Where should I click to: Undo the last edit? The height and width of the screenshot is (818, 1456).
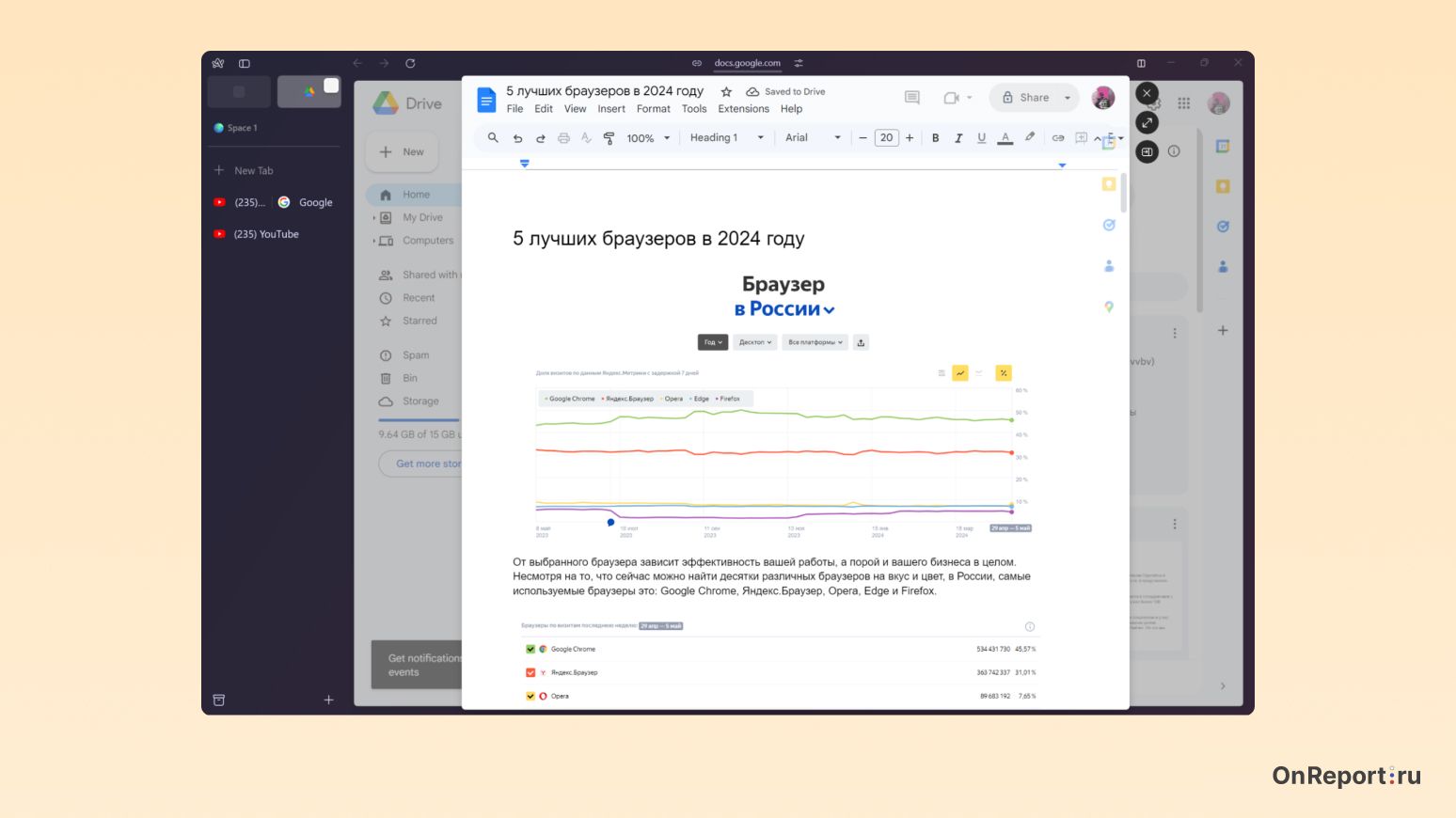pyautogui.click(x=517, y=138)
